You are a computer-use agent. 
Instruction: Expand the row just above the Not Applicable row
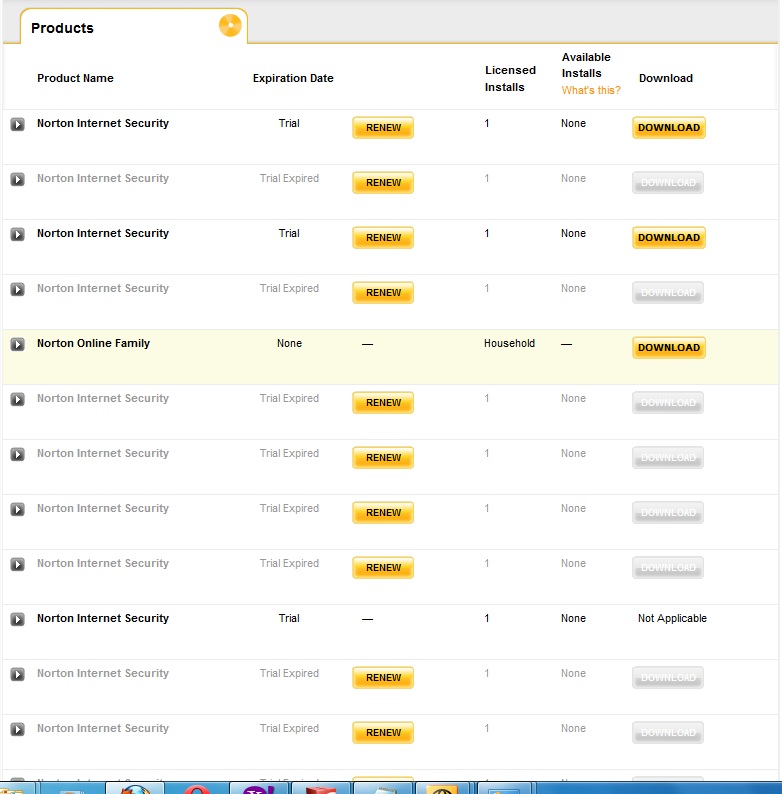(18, 564)
